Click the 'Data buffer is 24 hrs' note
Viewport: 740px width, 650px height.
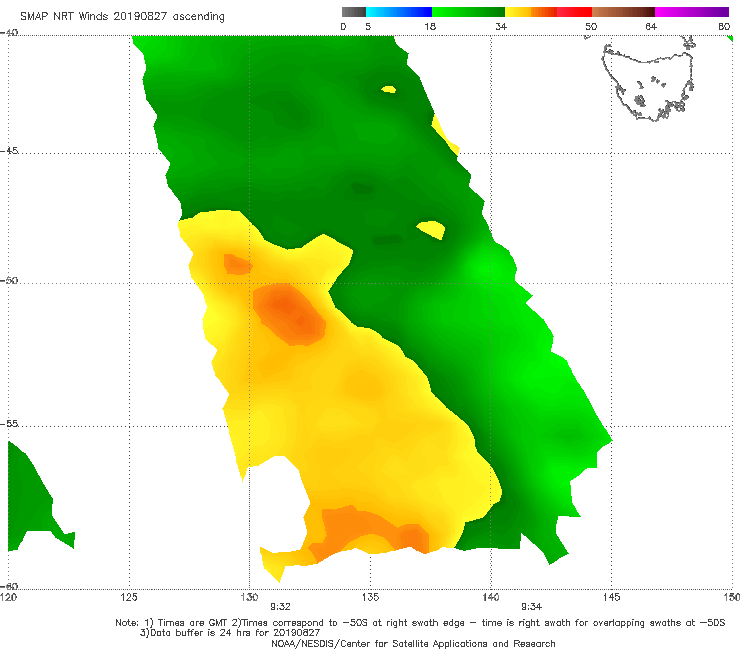(x=230, y=633)
